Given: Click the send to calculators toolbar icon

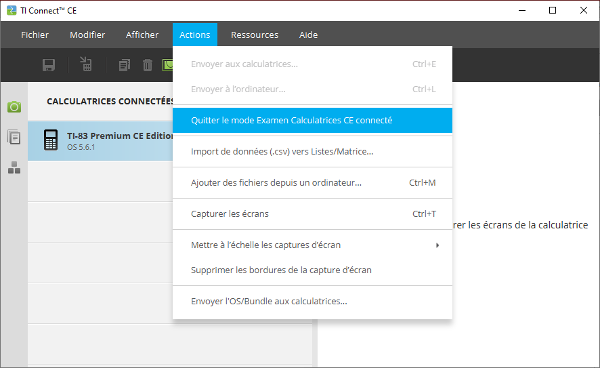Looking at the screenshot, I should point(86,64).
